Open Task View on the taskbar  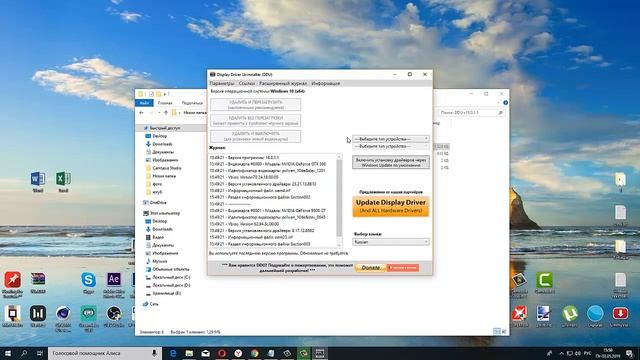click(x=40, y=353)
